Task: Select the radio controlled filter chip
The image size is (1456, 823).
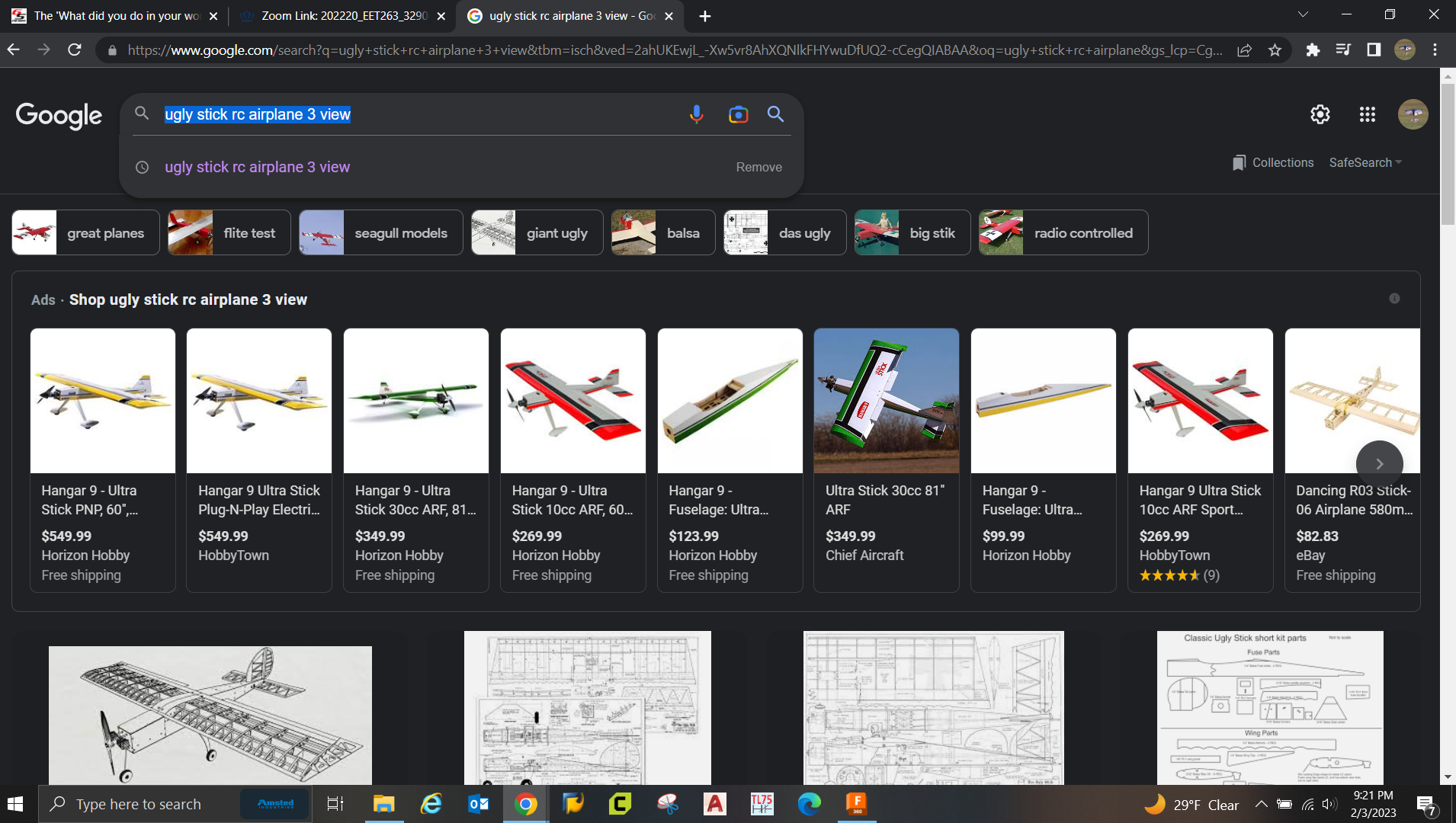Action: pyautogui.click(x=1063, y=232)
